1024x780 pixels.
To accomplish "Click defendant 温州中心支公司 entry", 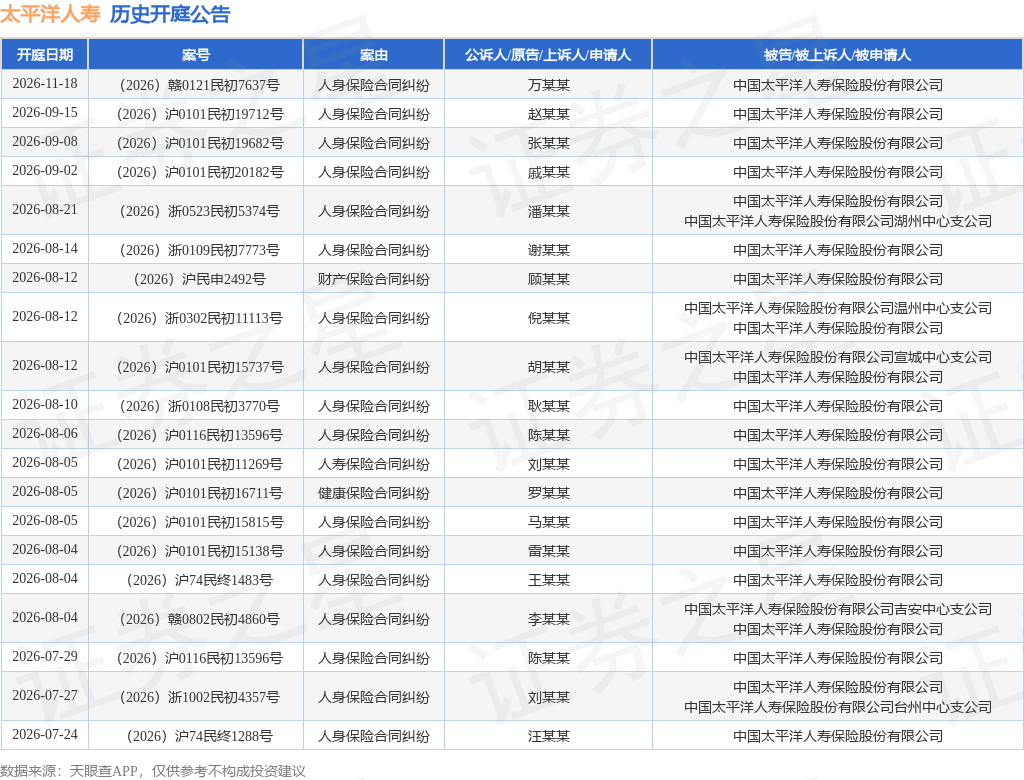I will coord(838,308).
